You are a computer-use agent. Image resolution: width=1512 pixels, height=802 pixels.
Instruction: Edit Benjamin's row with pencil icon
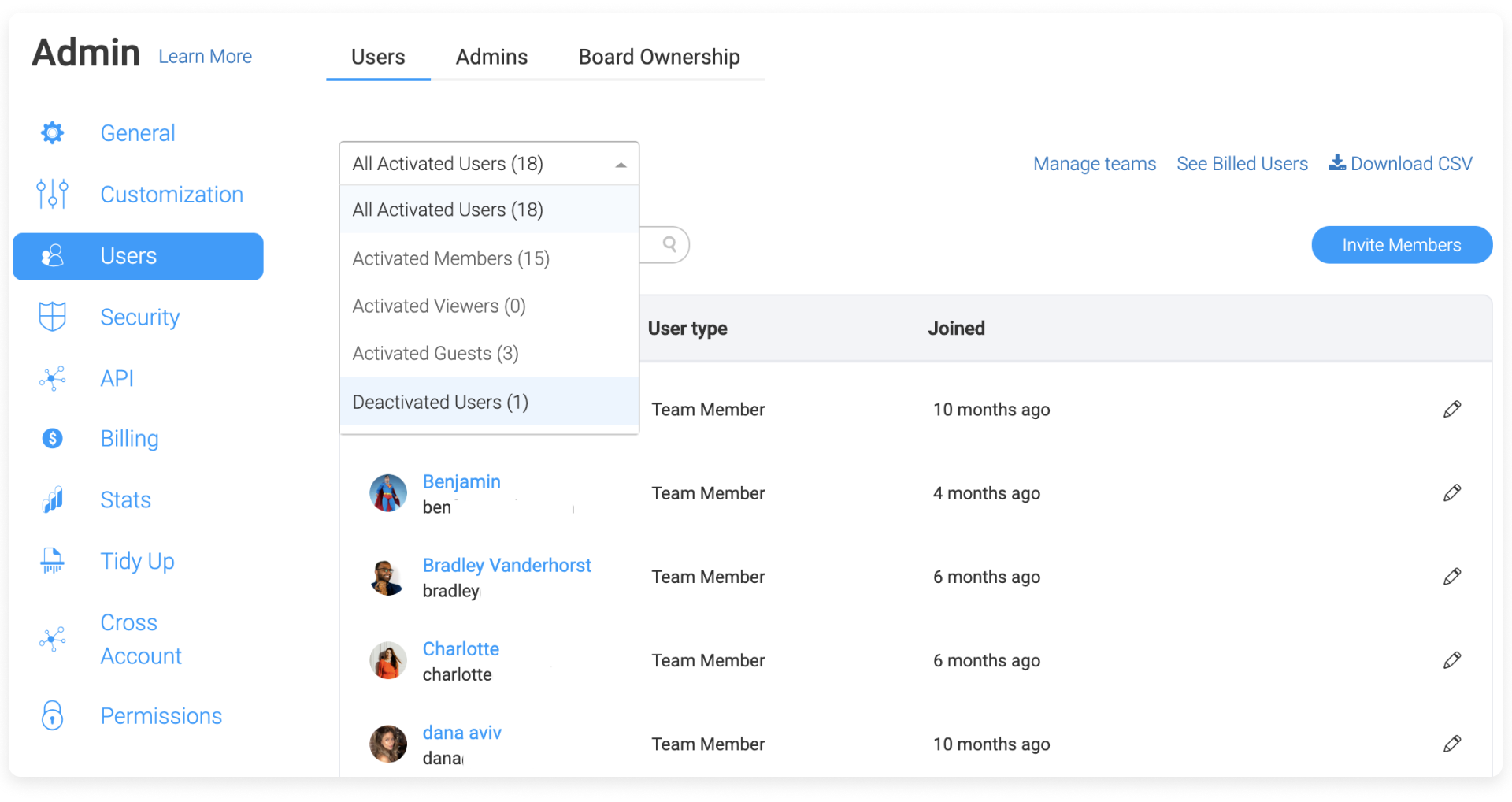[x=1451, y=493]
